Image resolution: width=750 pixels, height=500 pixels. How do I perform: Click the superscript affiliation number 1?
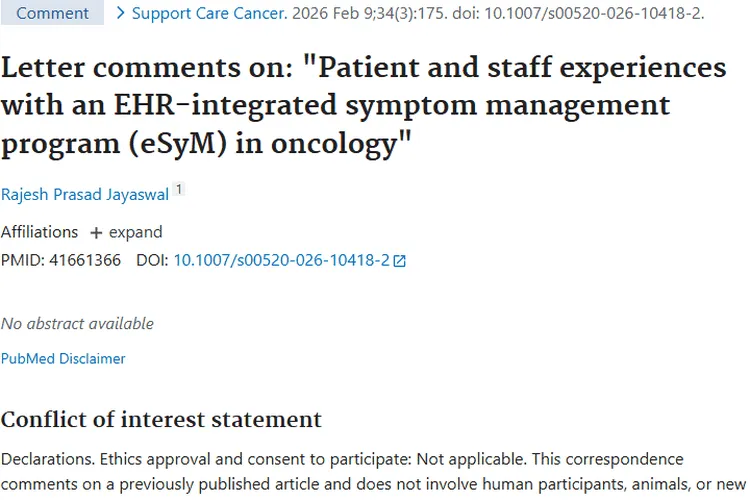click(x=179, y=189)
